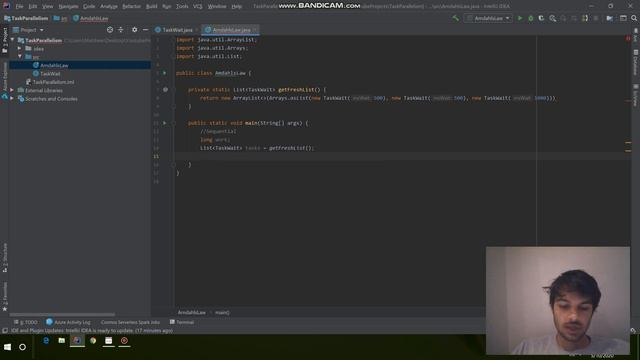Screen dimensions: 640x360
Task: Click AmdahlsLaw in editor breadcrumb bar
Action: (191, 312)
